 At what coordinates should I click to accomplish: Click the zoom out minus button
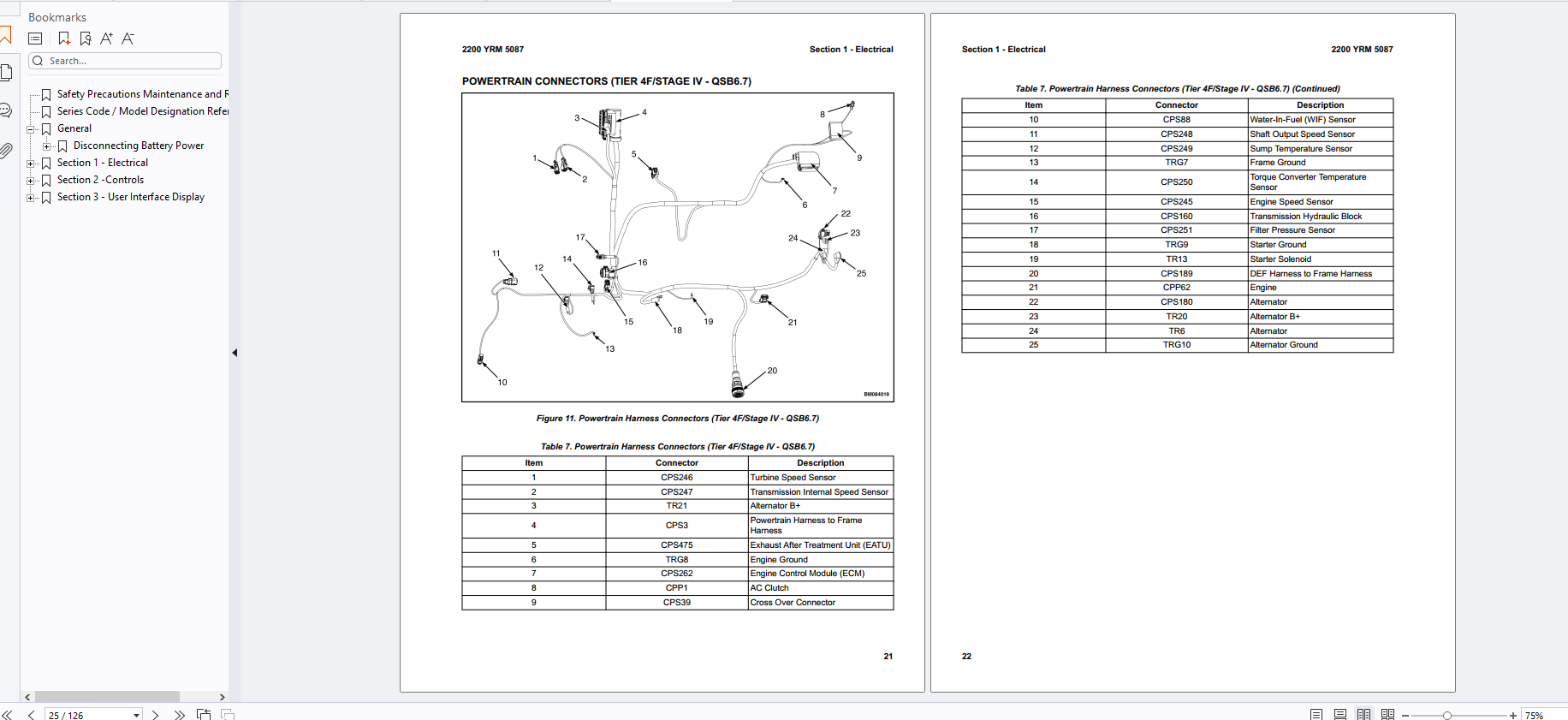pos(1405,716)
